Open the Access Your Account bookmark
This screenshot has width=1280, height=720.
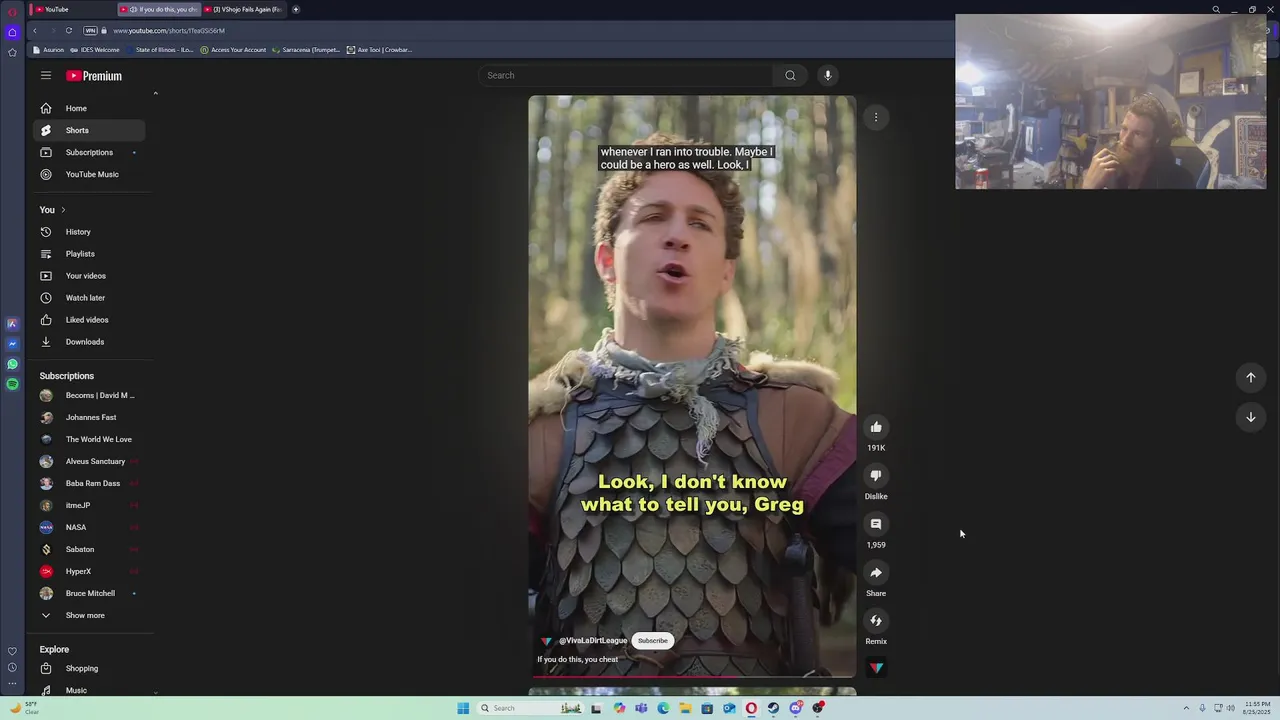coord(234,50)
